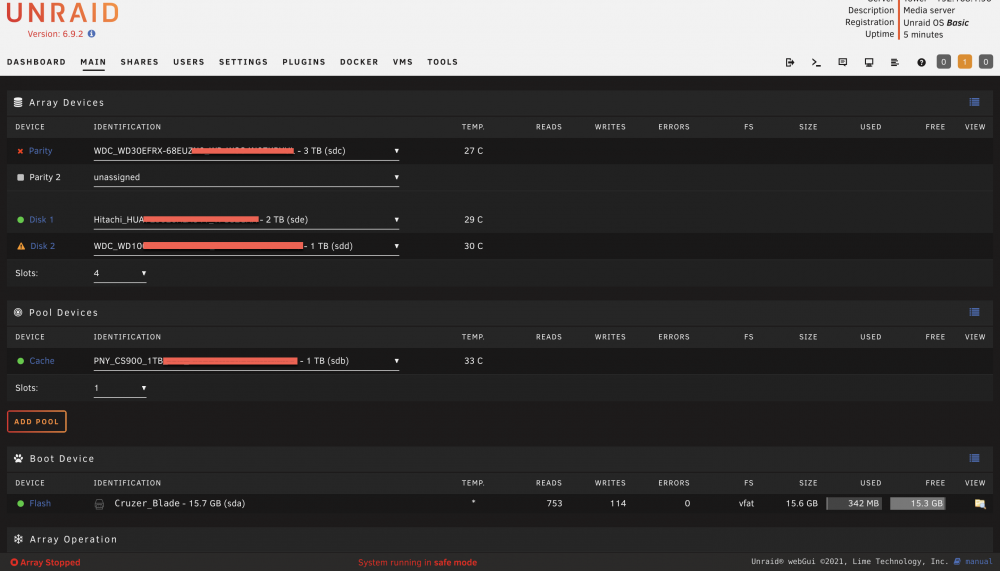The height and width of the screenshot is (571, 1000).
Task: Click the USB device icon beside Cruzer_Blade
Action: coord(99,504)
